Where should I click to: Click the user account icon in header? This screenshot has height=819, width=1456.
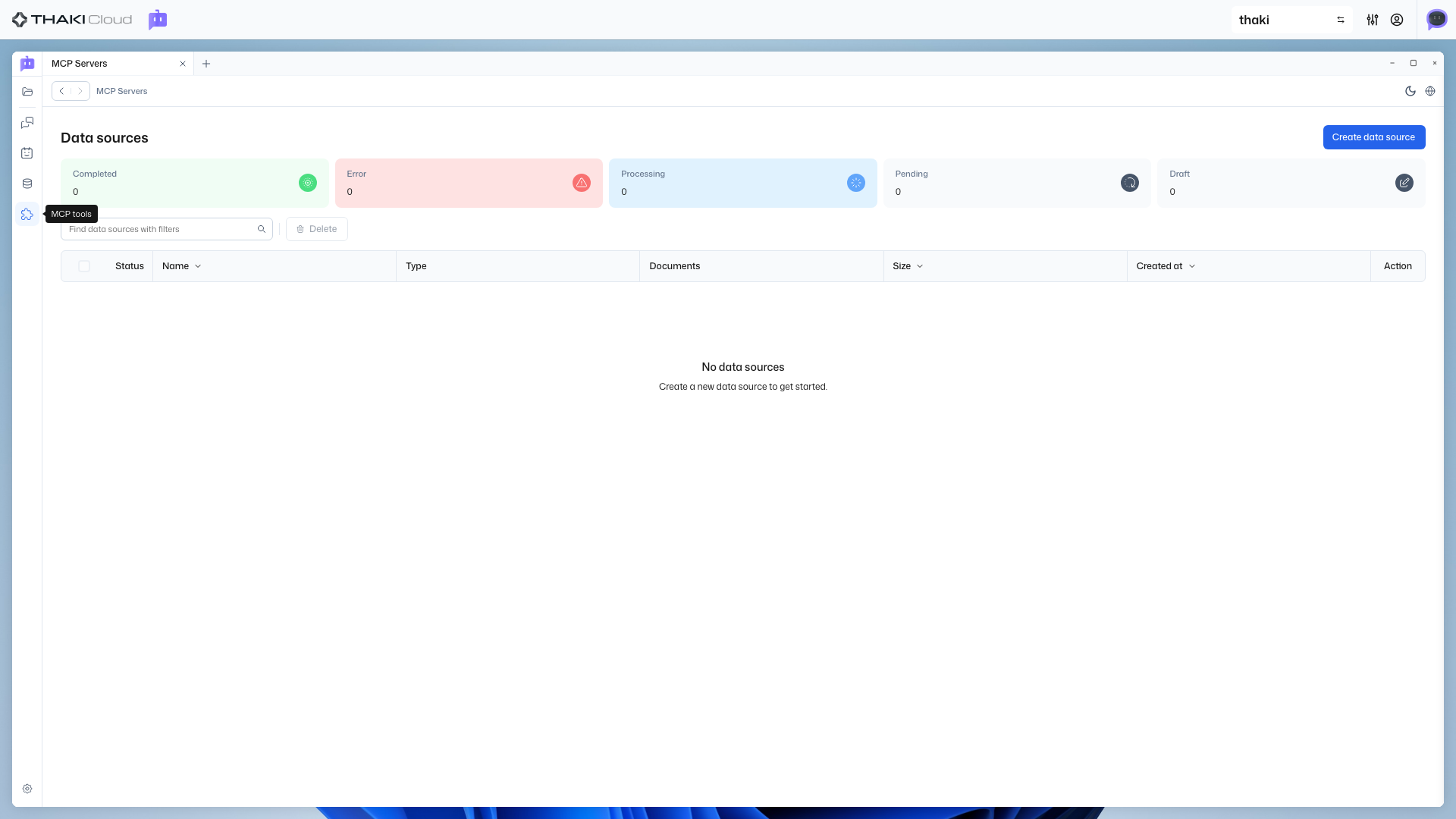coord(1397,20)
